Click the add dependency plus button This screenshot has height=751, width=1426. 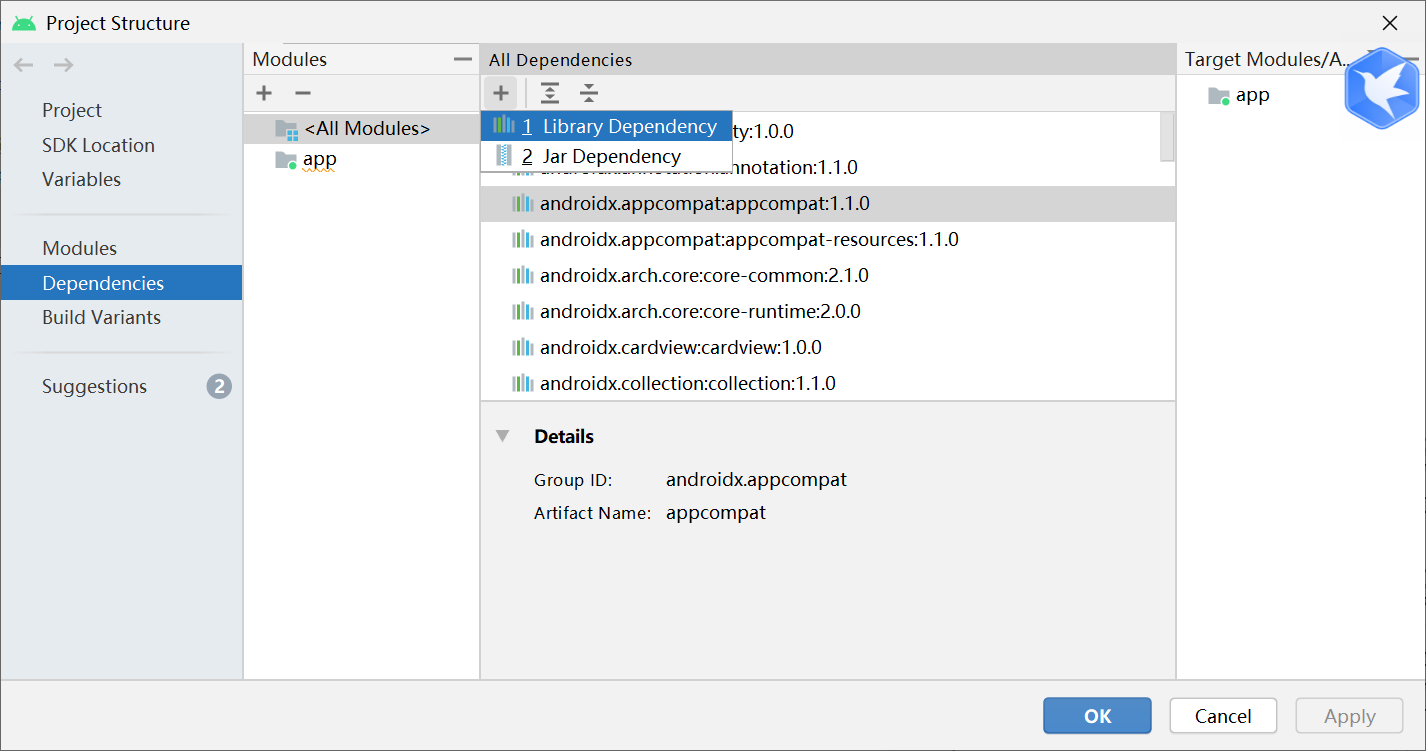point(501,93)
